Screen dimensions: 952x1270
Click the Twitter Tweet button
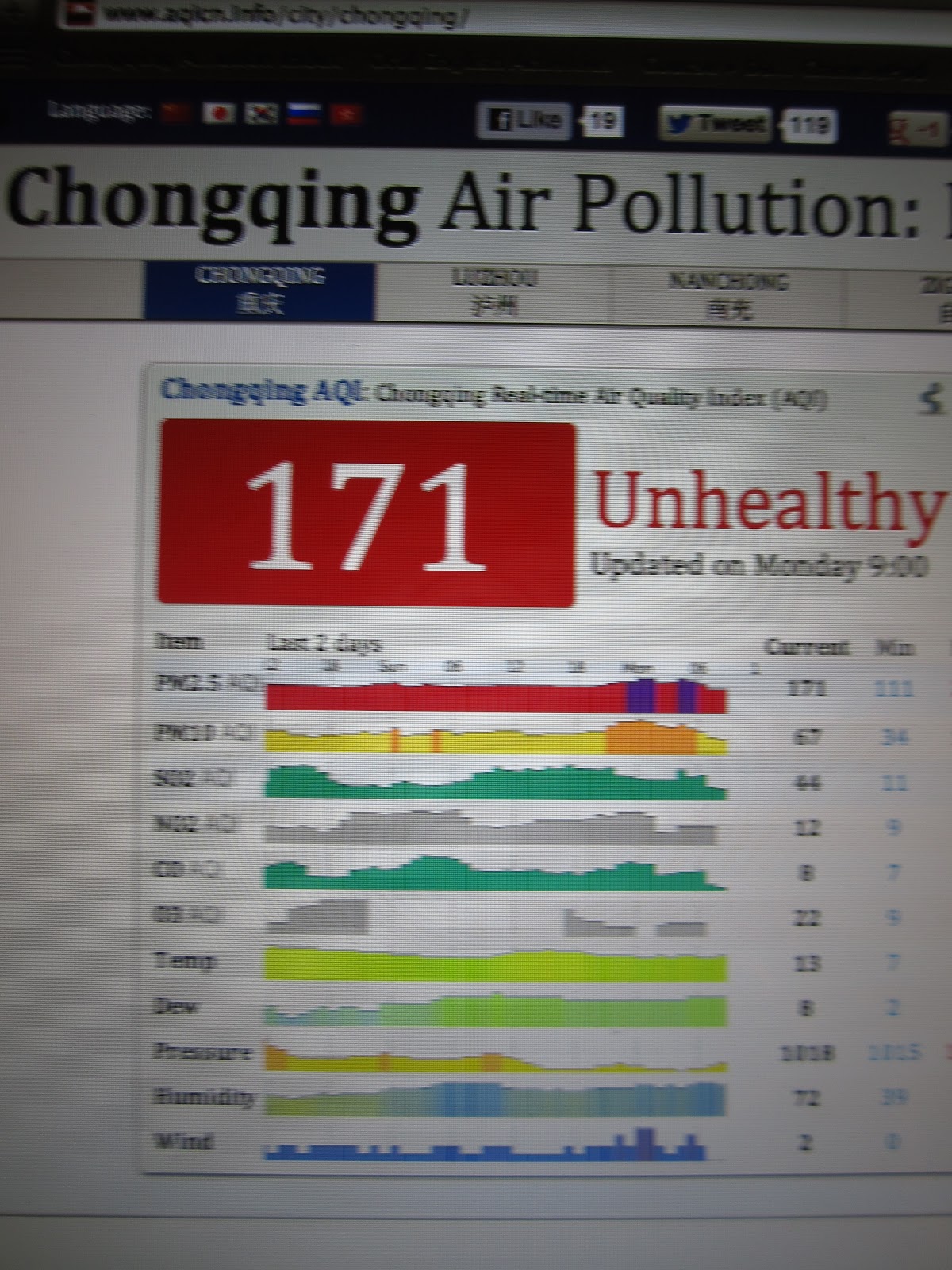click(x=715, y=124)
